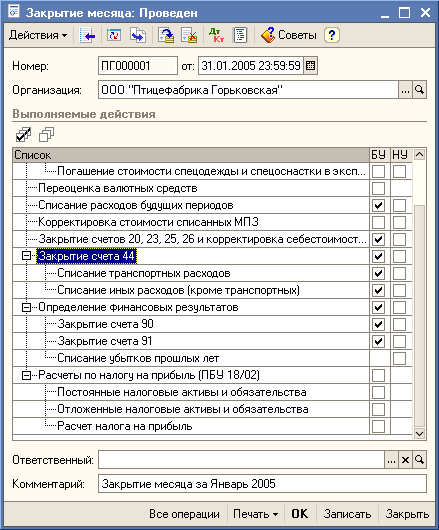The image size is (439, 530).
Task: Click ellipsis select button for Ответственный
Action: 391,460
